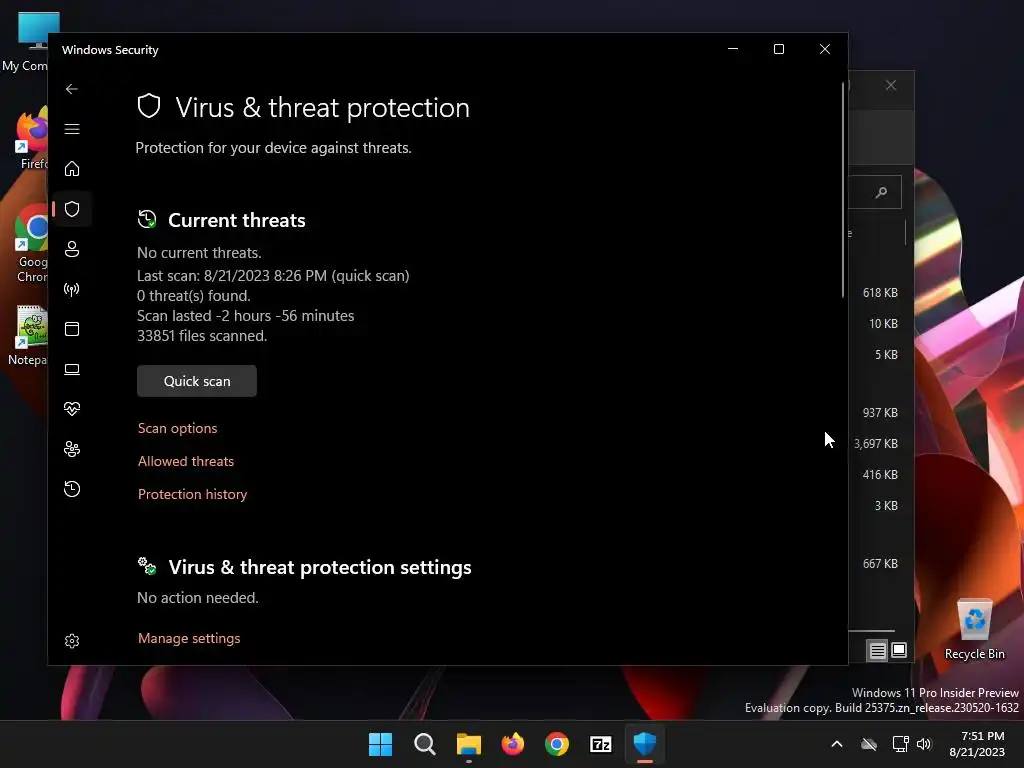
Task: Launch Firefox from the taskbar
Action: (513, 744)
